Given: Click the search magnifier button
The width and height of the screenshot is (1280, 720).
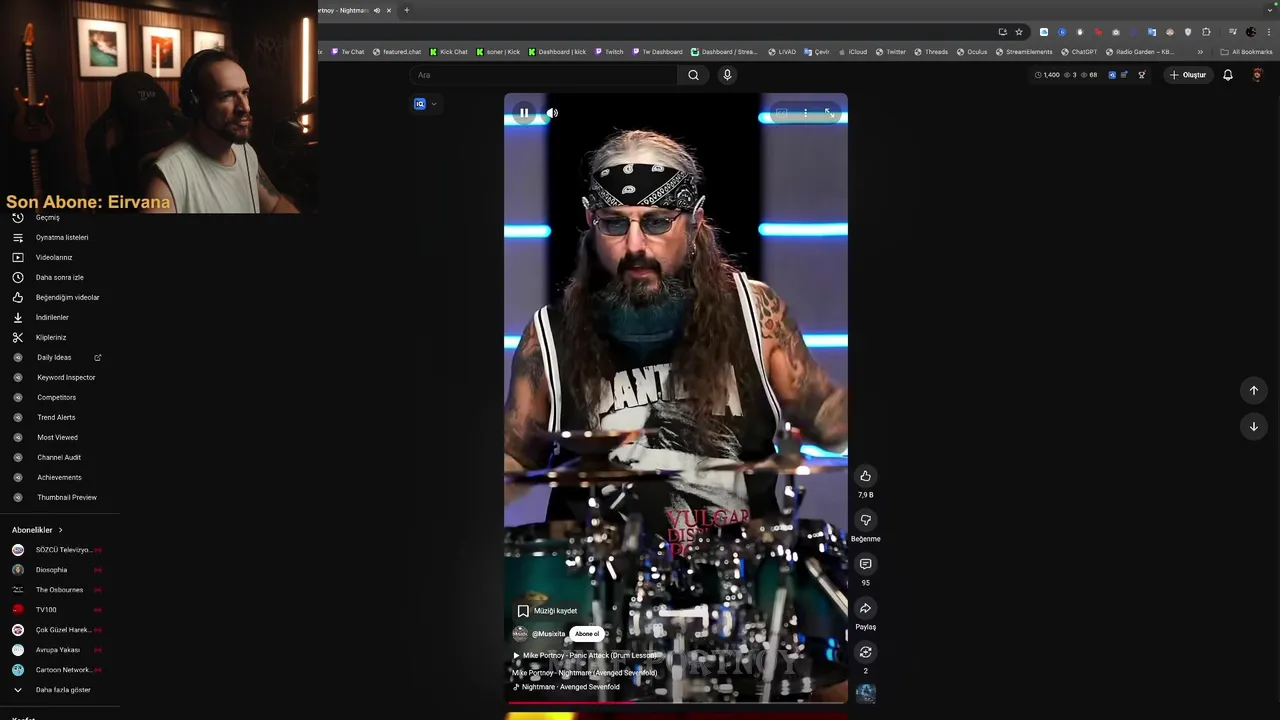Looking at the screenshot, I should pos(693,75).
